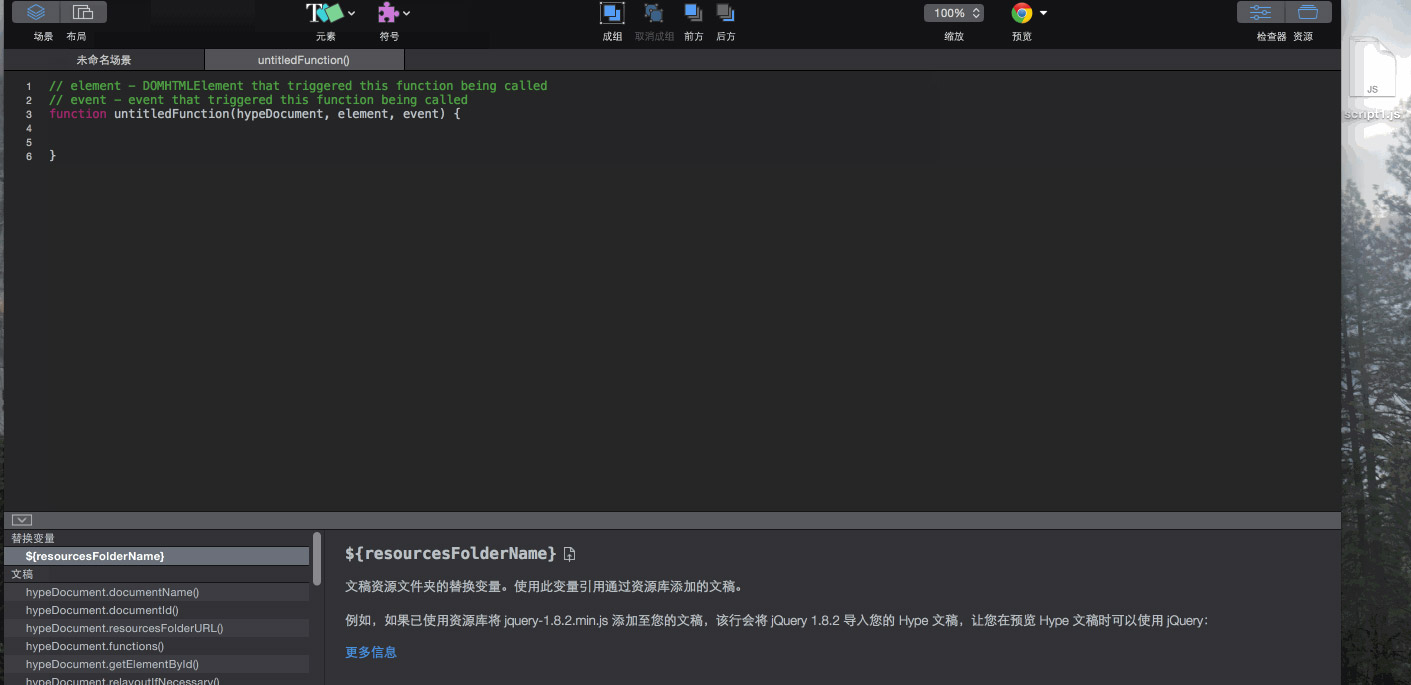Viewport: 1411px width, 685px height.
Task: Open the Elements dropdown arrow
Action: click(352, 14)
